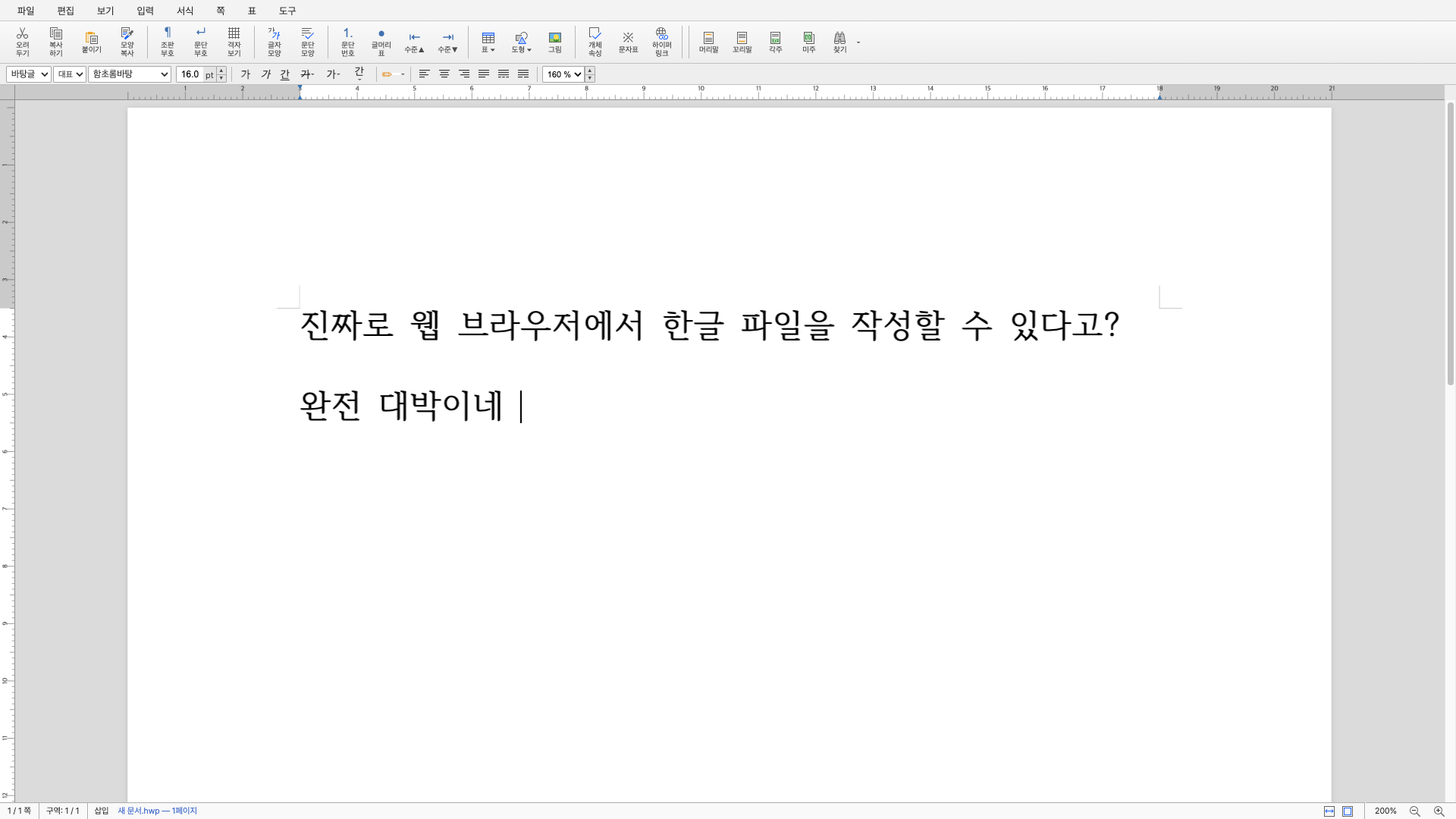Insert an image via the 그림 icon

[x=554, y=42]
